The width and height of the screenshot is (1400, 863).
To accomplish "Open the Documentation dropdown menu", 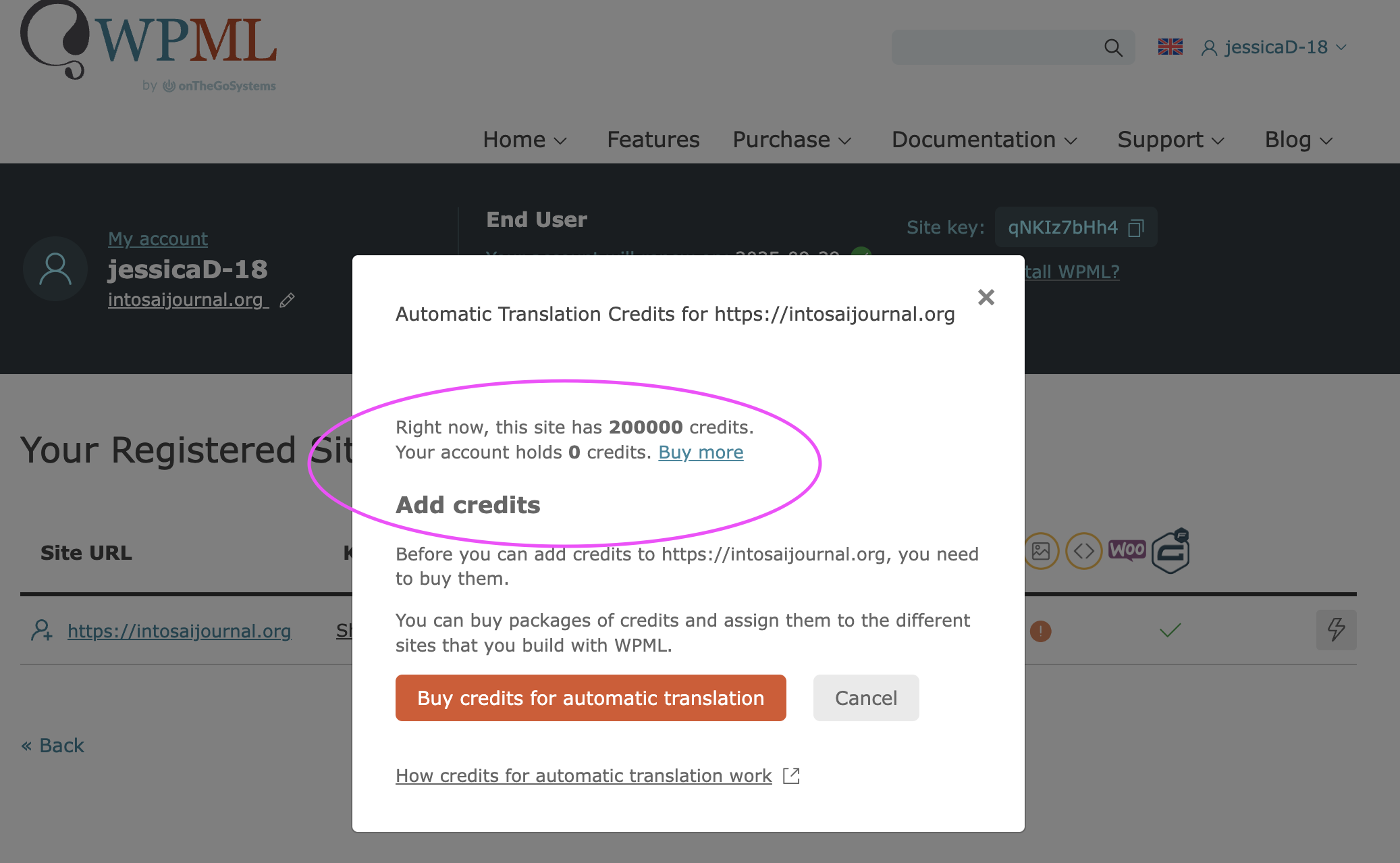I will [984, 140].
